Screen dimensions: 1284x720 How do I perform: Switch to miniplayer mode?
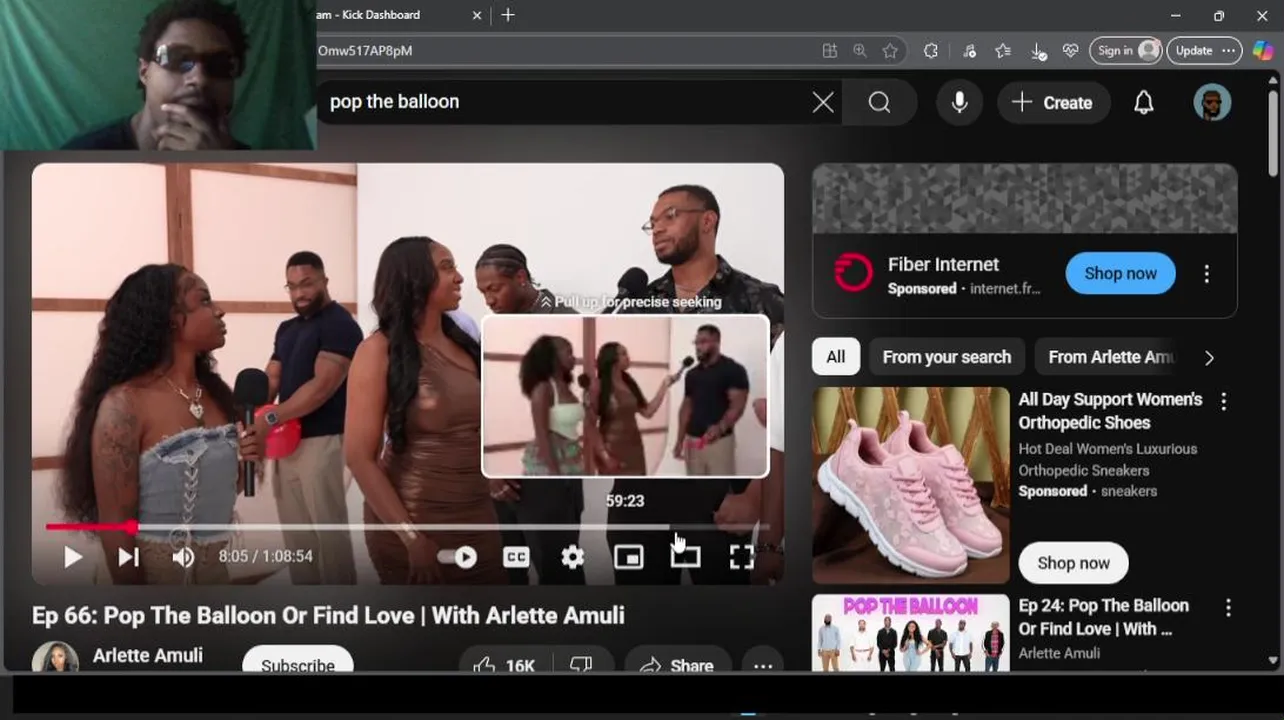point(628,557)
